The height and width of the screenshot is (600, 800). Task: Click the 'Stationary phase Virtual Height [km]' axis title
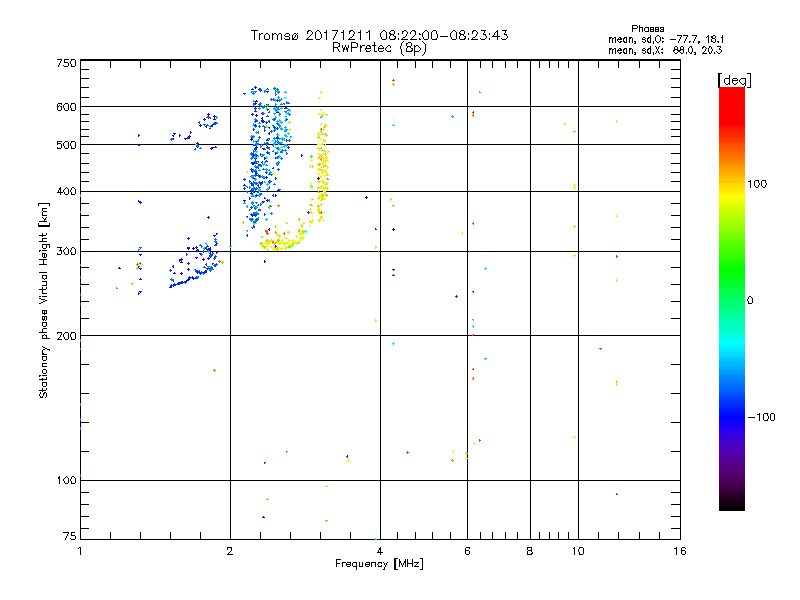tap(44, 300)
